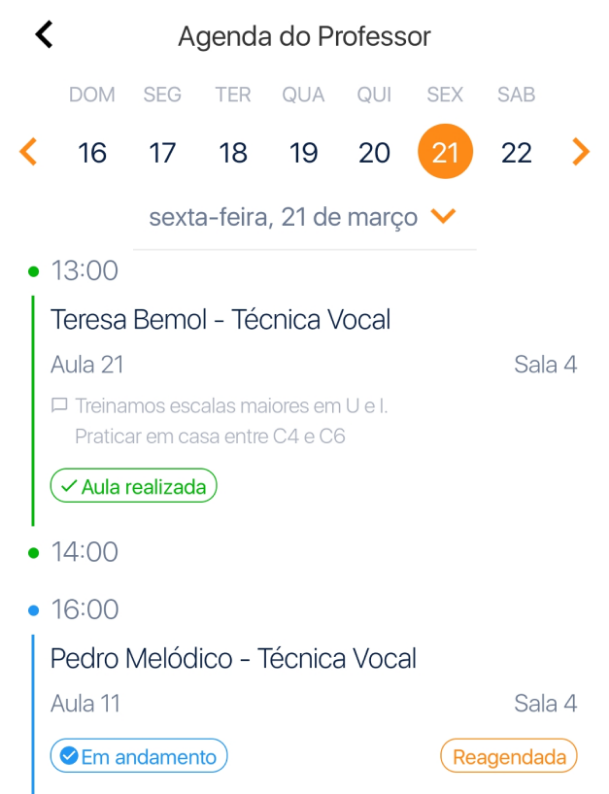This screenshot has width=609, height=794.
Task: Select Monday the 17th
Action: coord(162,153)
